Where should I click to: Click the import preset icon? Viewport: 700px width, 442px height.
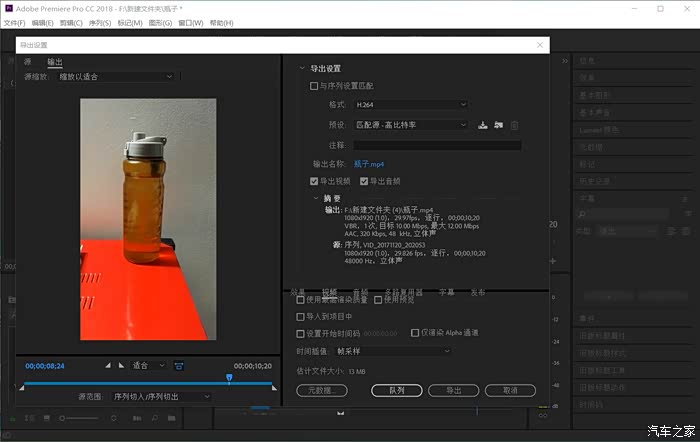[x=498, y=125]
